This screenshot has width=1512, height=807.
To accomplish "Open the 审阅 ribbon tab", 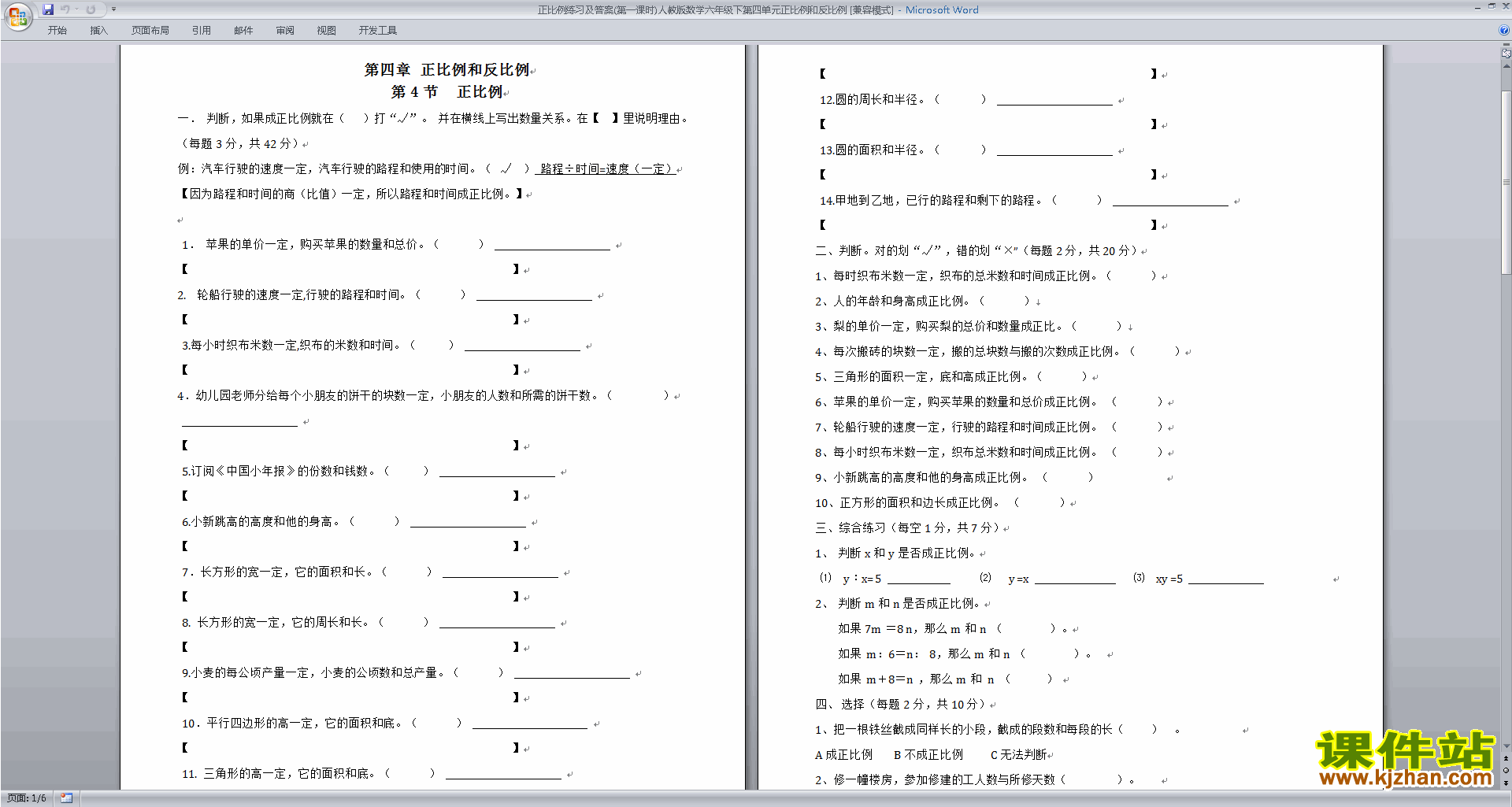I will point(285,31).
